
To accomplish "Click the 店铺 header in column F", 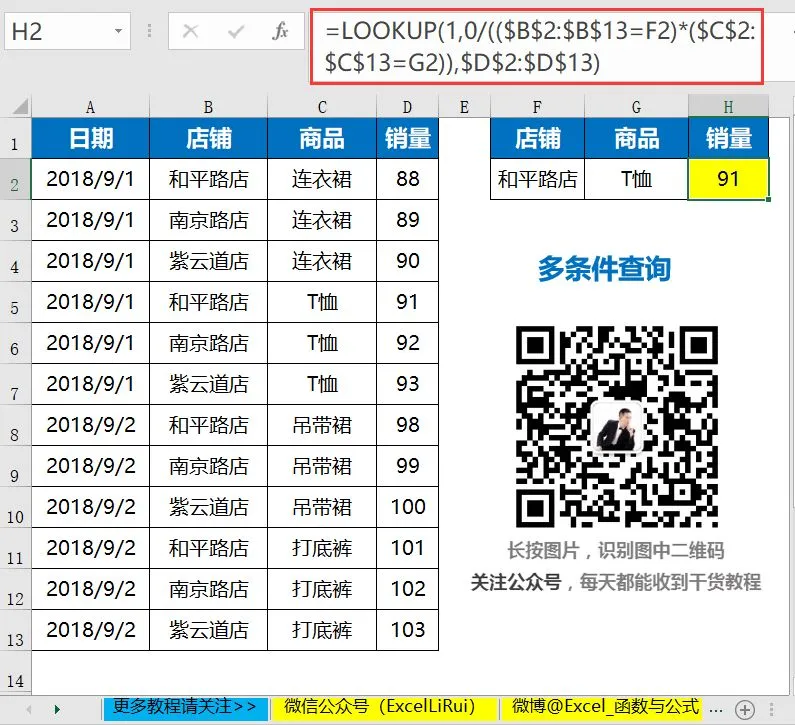I will 537,138.
